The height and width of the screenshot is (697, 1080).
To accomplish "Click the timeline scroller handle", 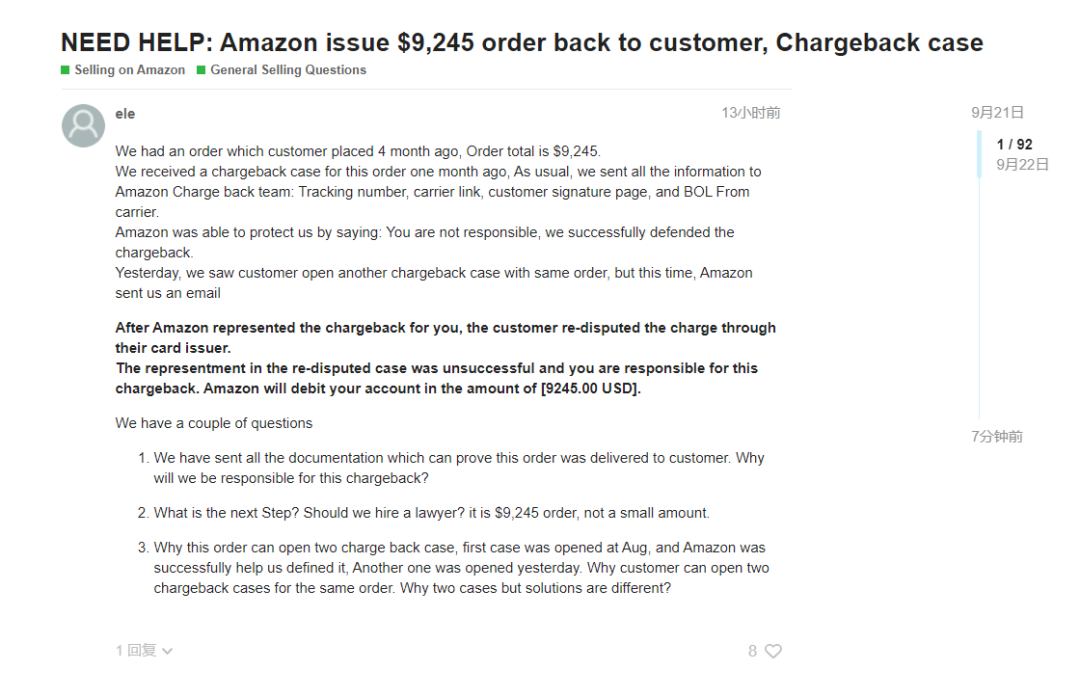I will tap(979, 154).
